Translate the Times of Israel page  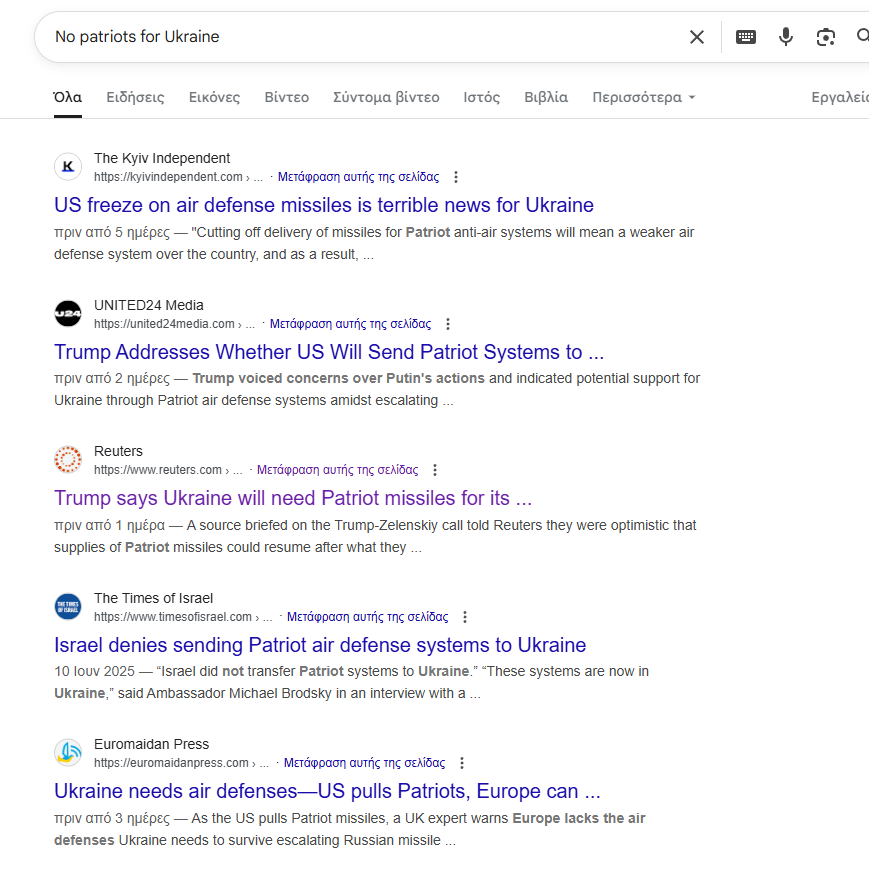367,617
